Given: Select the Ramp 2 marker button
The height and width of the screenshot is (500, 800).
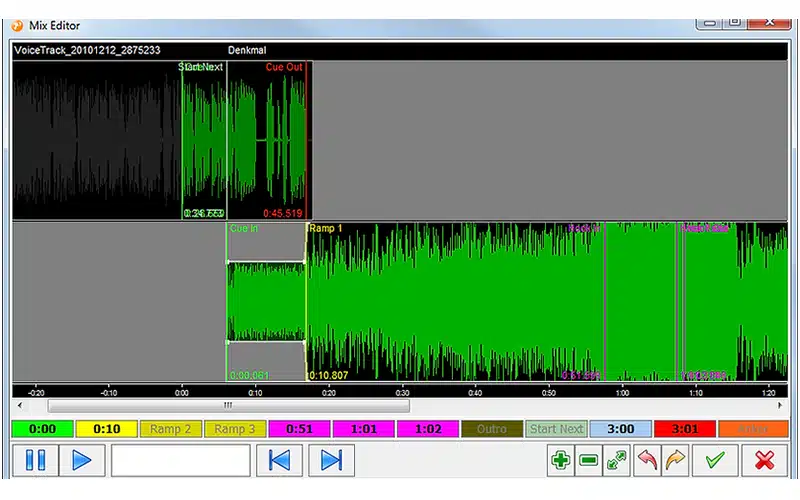Looking at the screenshot, I should 171,429.
